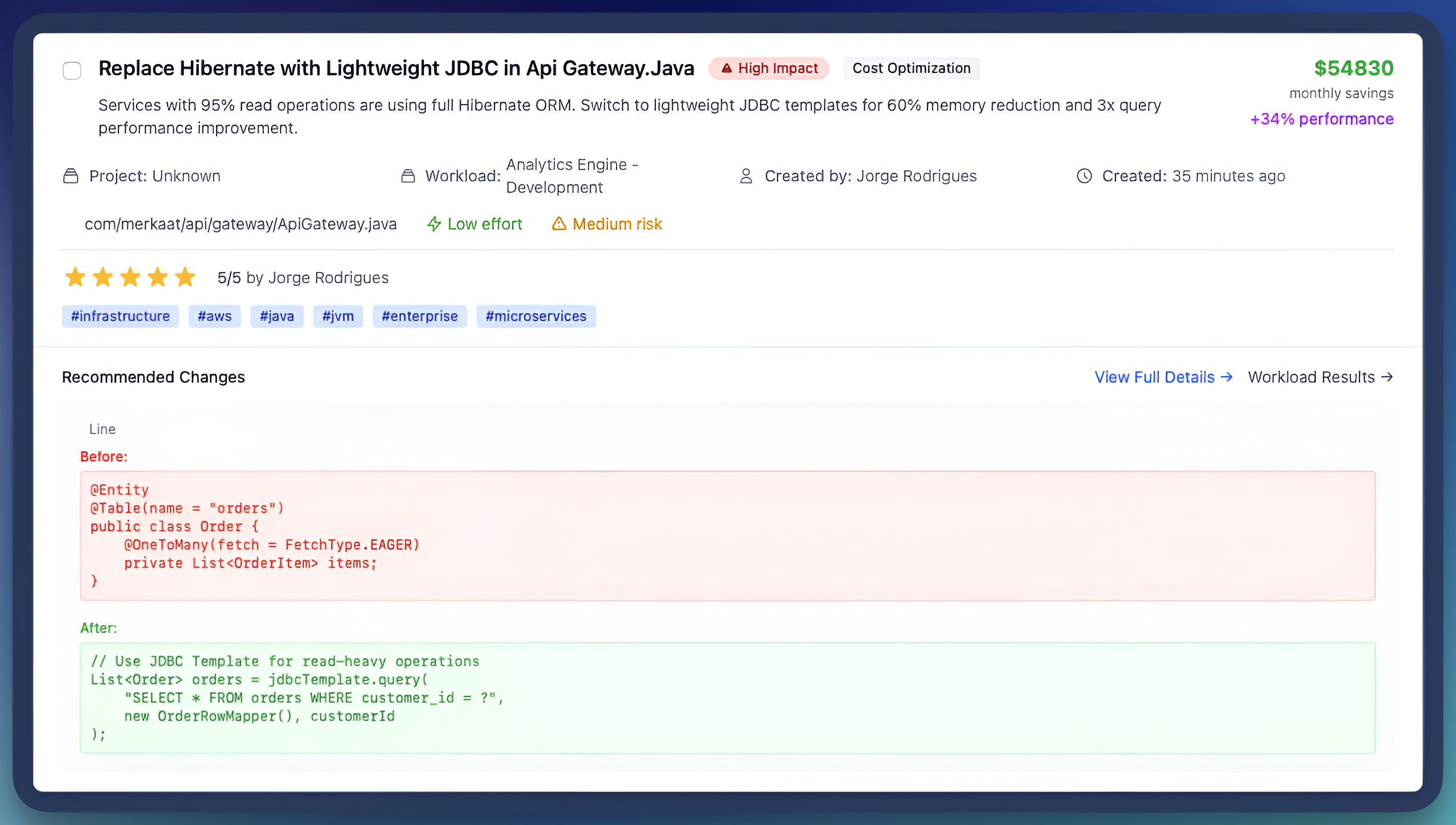
Task: Click the fifth rating star
Action: tap(185, 278)
